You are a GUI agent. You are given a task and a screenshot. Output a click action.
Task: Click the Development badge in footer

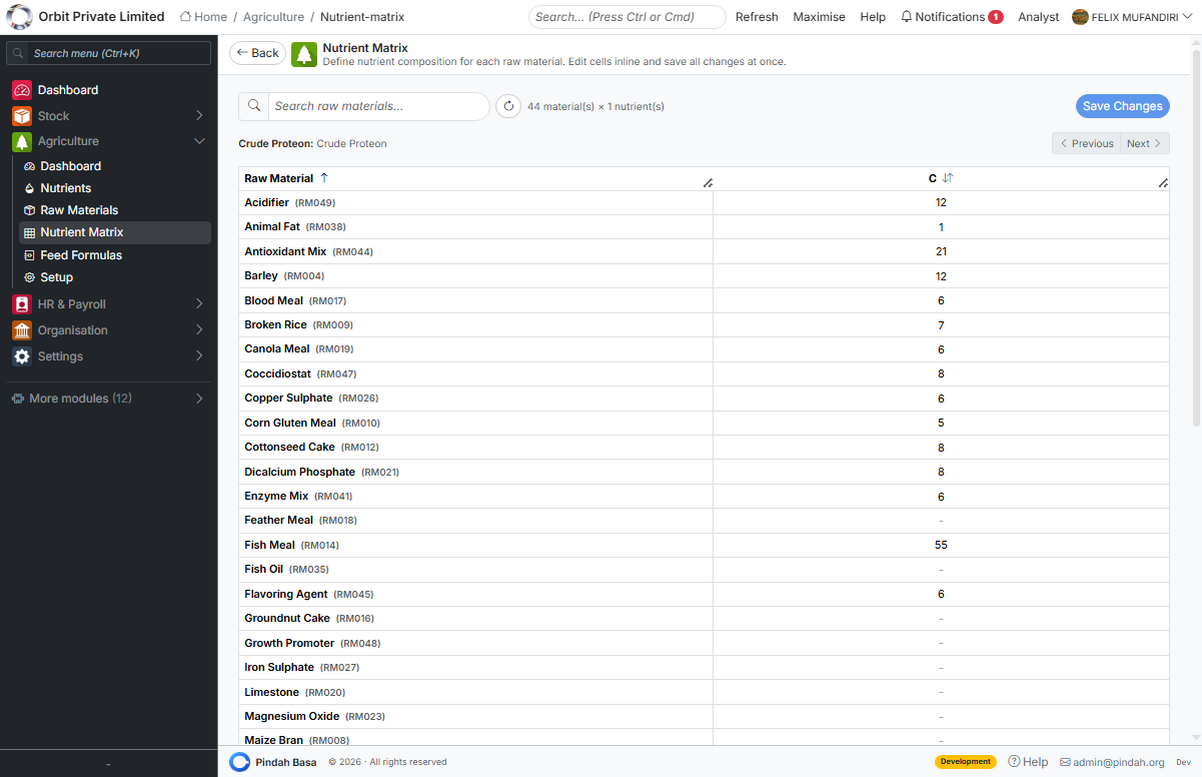point(965,762)
